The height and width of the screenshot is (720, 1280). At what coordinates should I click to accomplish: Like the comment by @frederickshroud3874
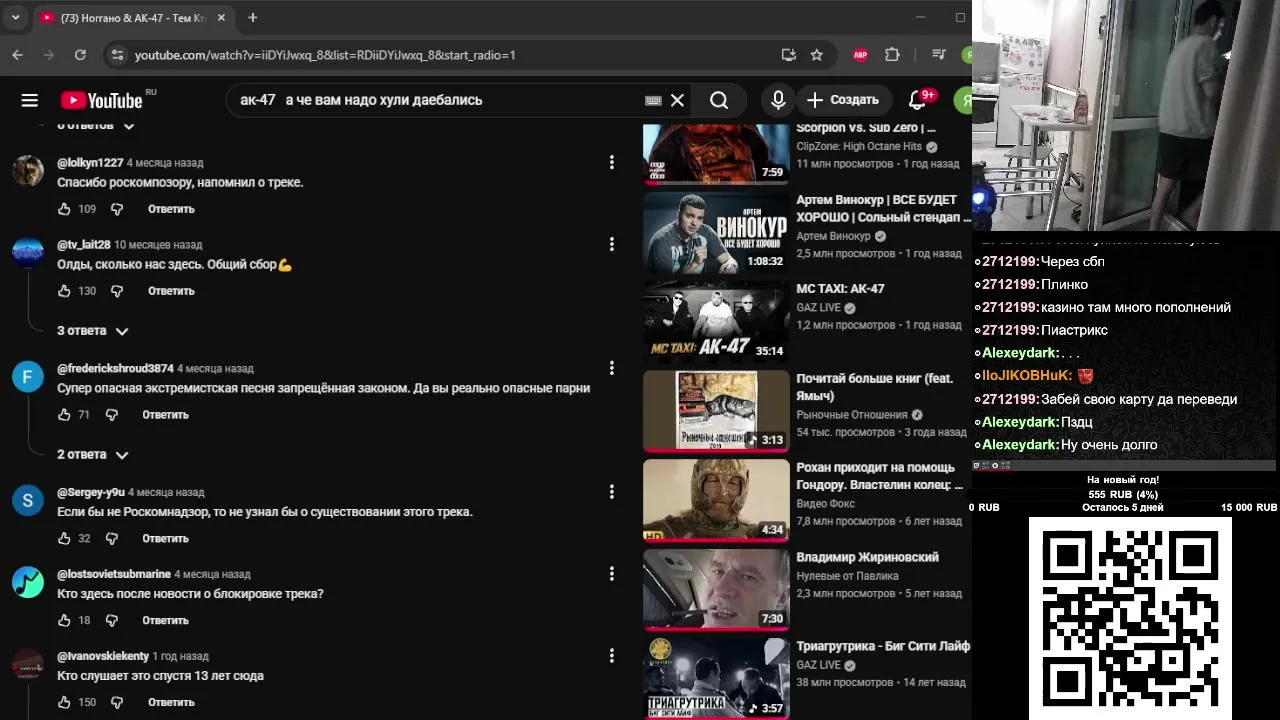pos(64,415)
